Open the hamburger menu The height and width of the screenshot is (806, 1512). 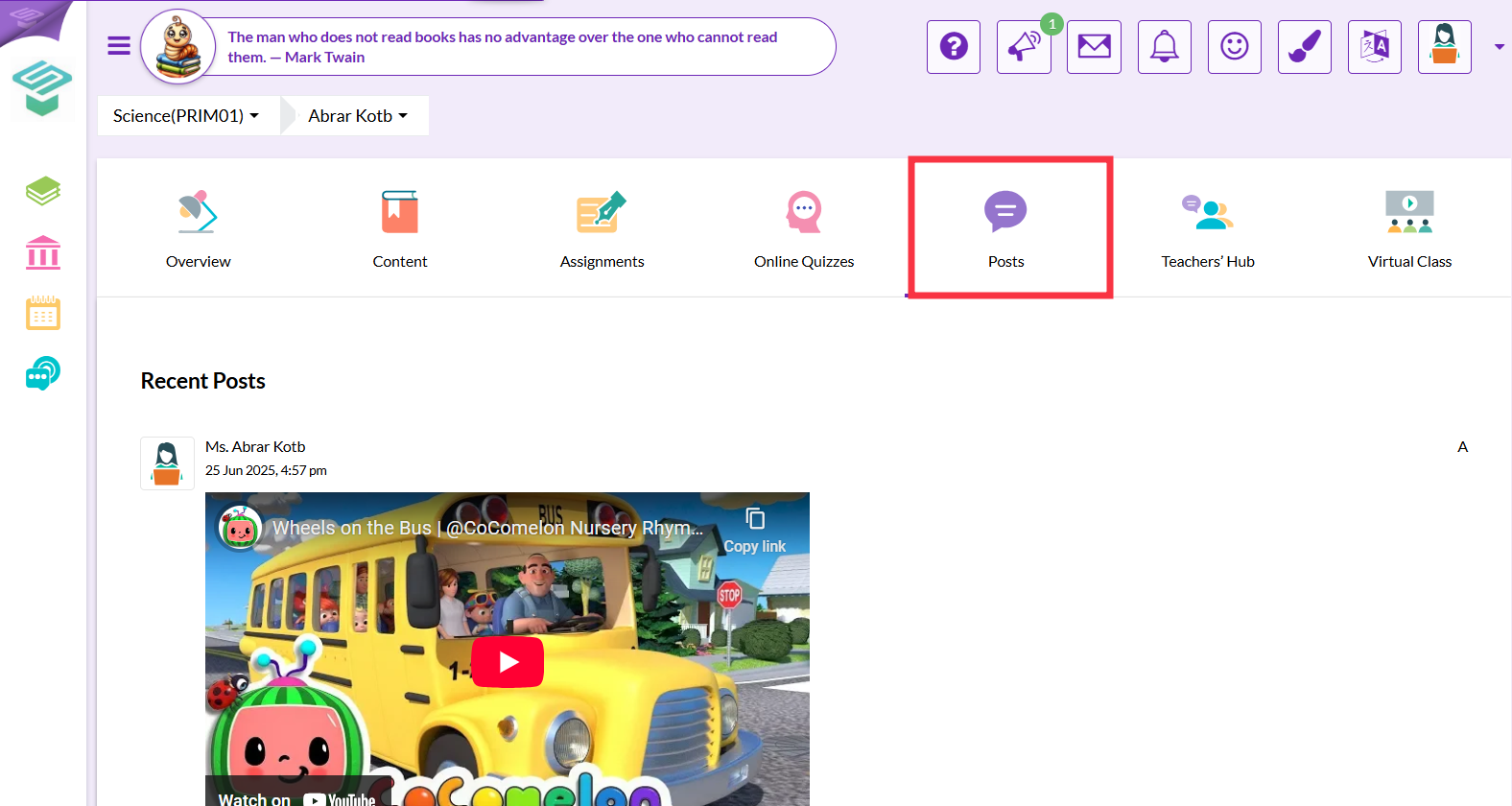click(119, 46)
